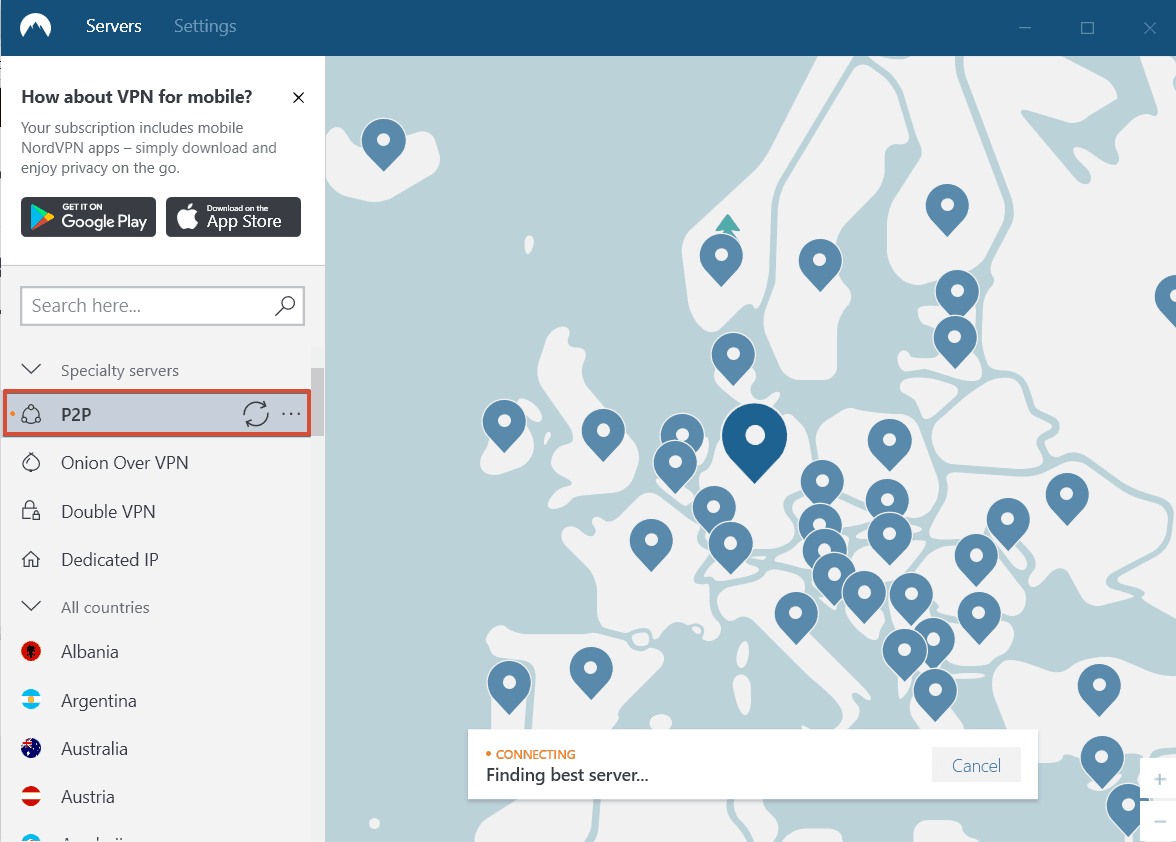The image size is (1176, 842).
Task: Click the Albania flag icon
Action: pos(31,652)
